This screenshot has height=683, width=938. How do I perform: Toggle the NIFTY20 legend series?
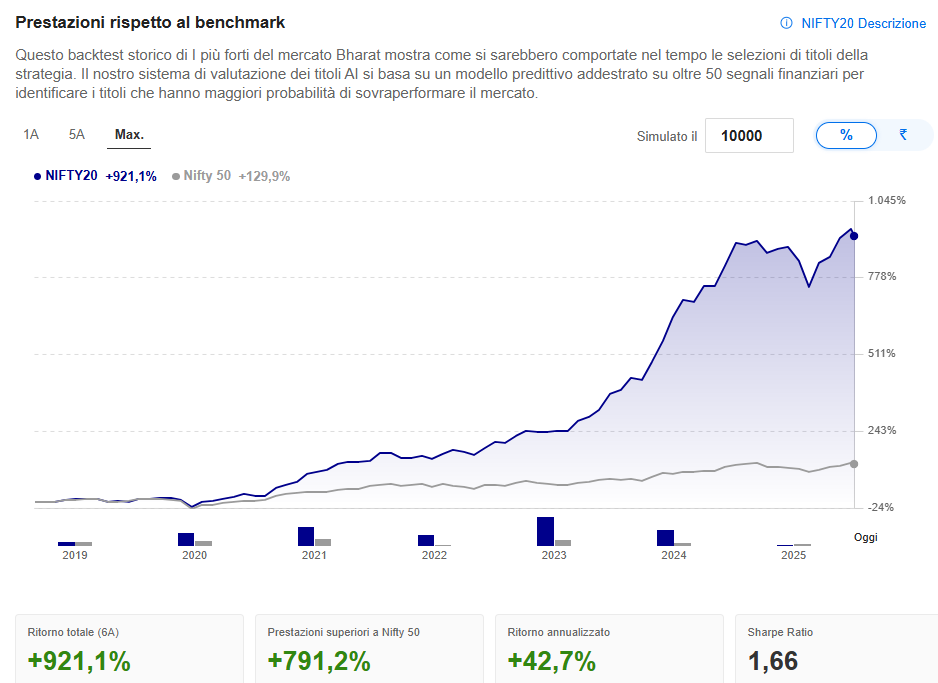(x=66, y=176)
